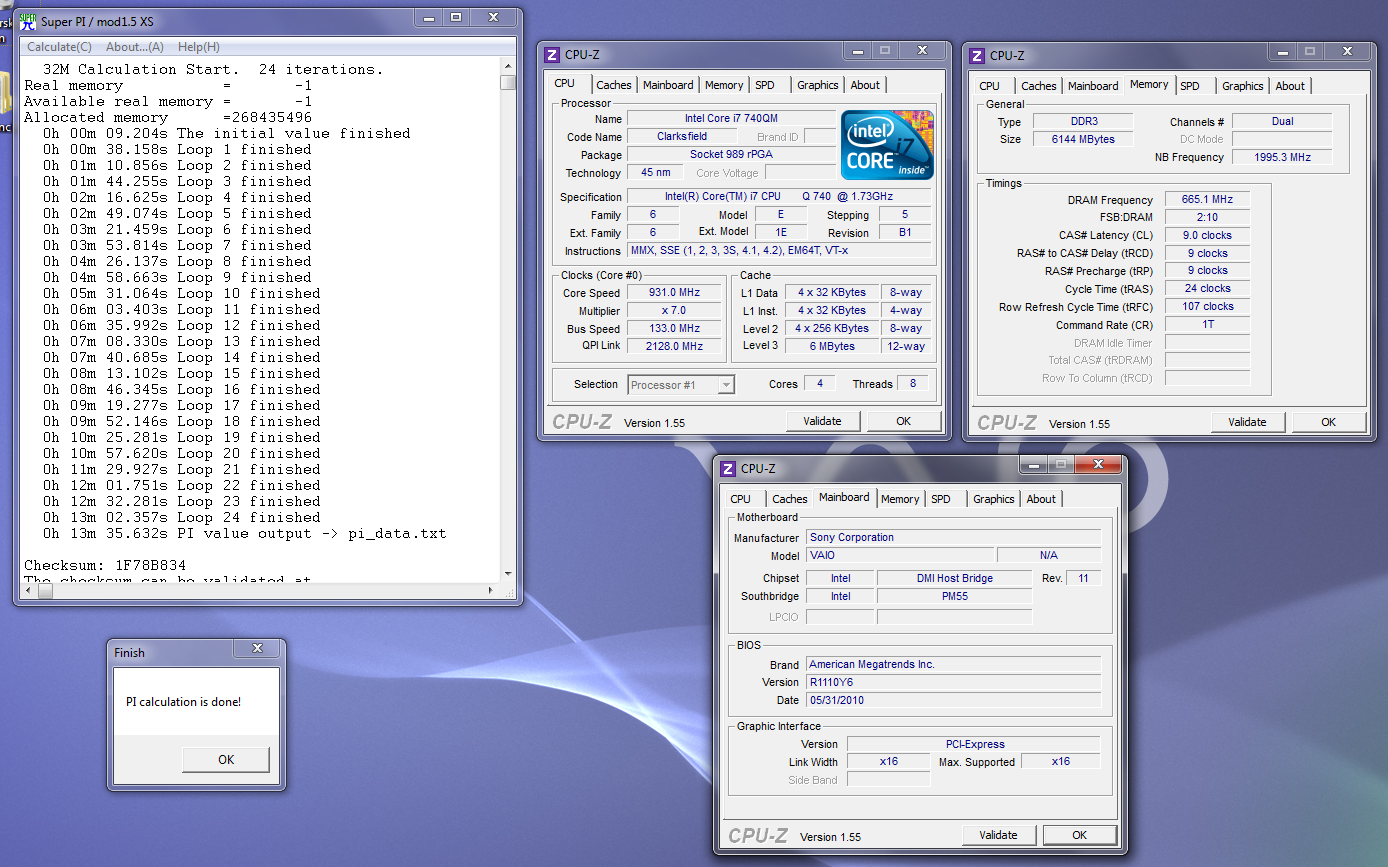Viewport: 1388px width, 867px height.
Task: Click the CAS# Latency value 9.0 clocks
Action: [x=1207, y=236]
